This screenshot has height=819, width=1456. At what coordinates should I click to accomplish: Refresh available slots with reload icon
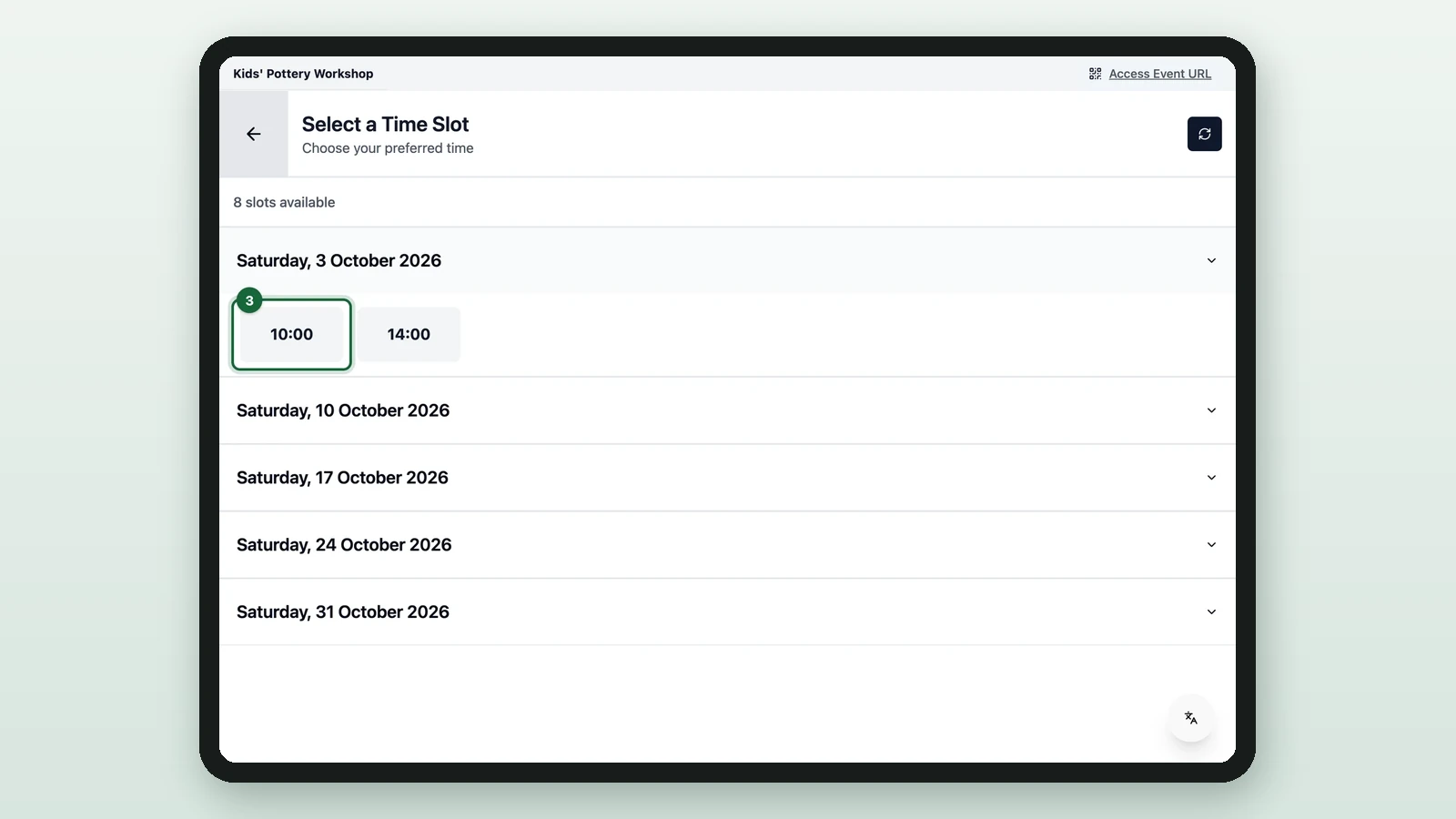pos(1204,134)
